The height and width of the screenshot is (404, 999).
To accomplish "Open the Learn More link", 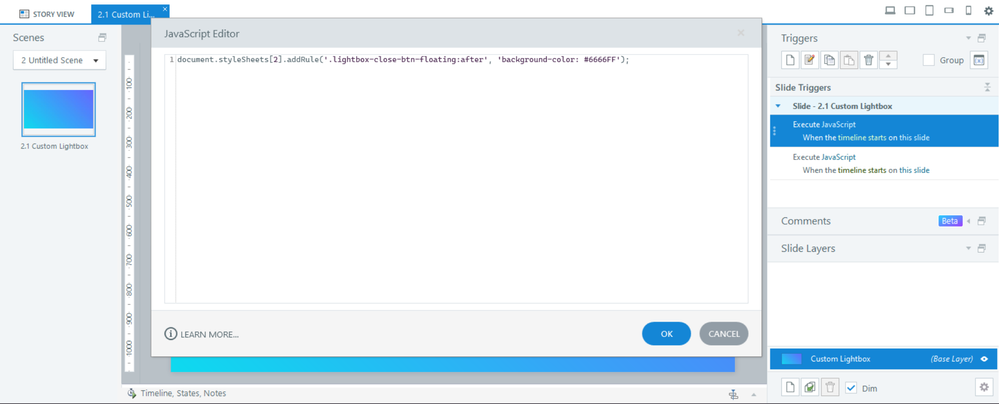I will point(210,334).
